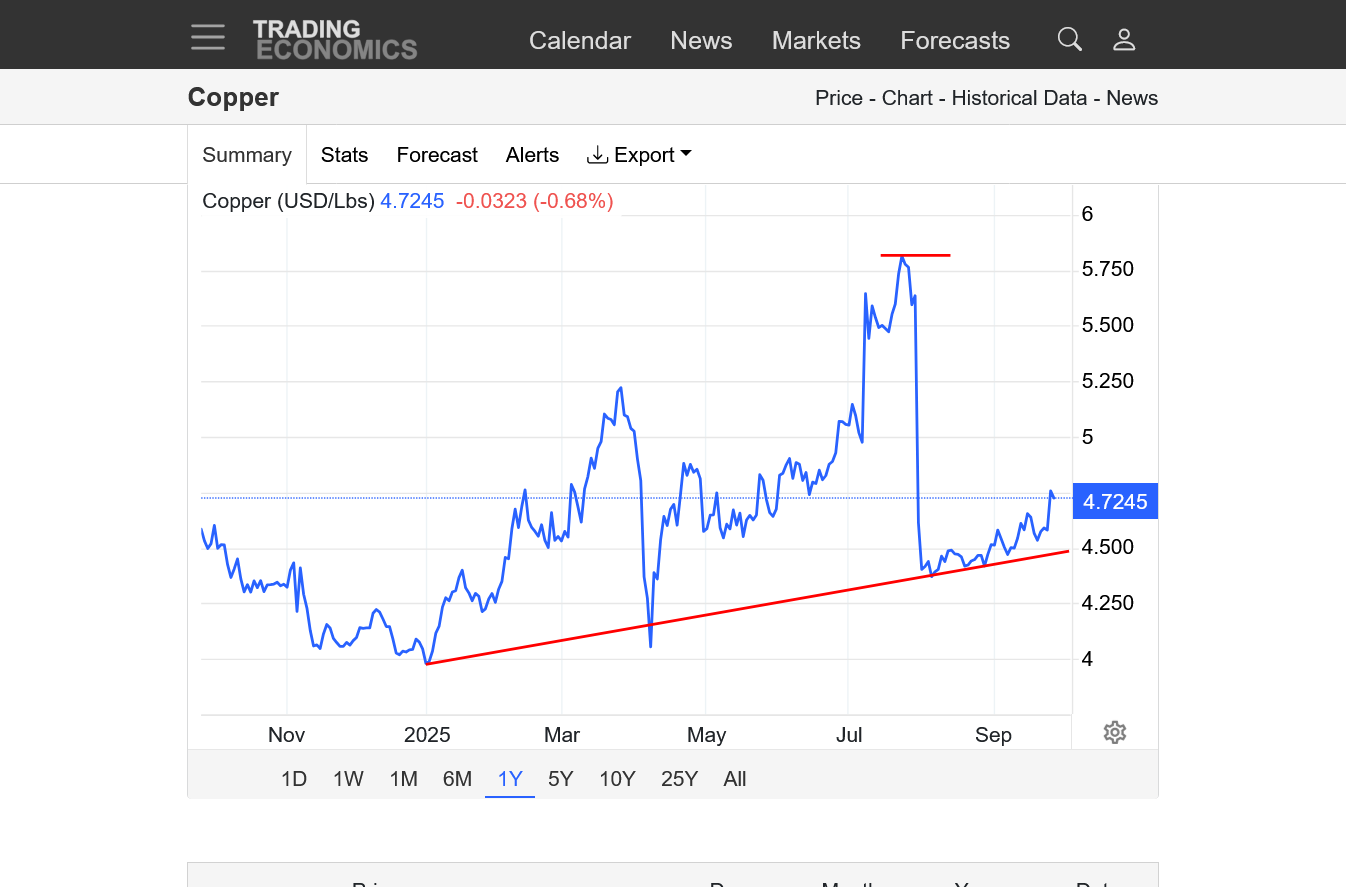Click the search magnifier icon
This screenshot has width=1346, height=887.
(x=1069, y=40)
